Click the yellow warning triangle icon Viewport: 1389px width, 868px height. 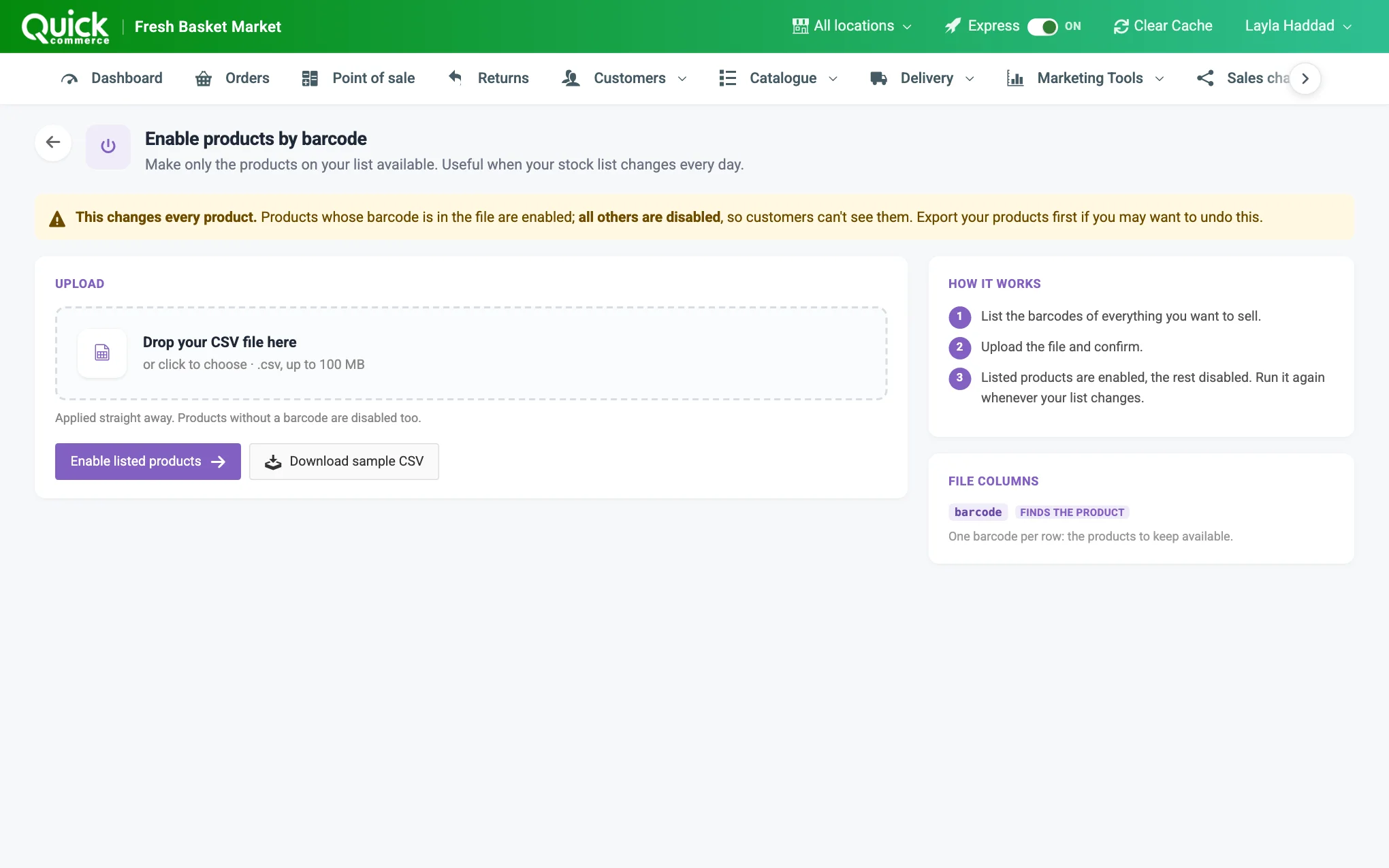click(x=57, y=219)
